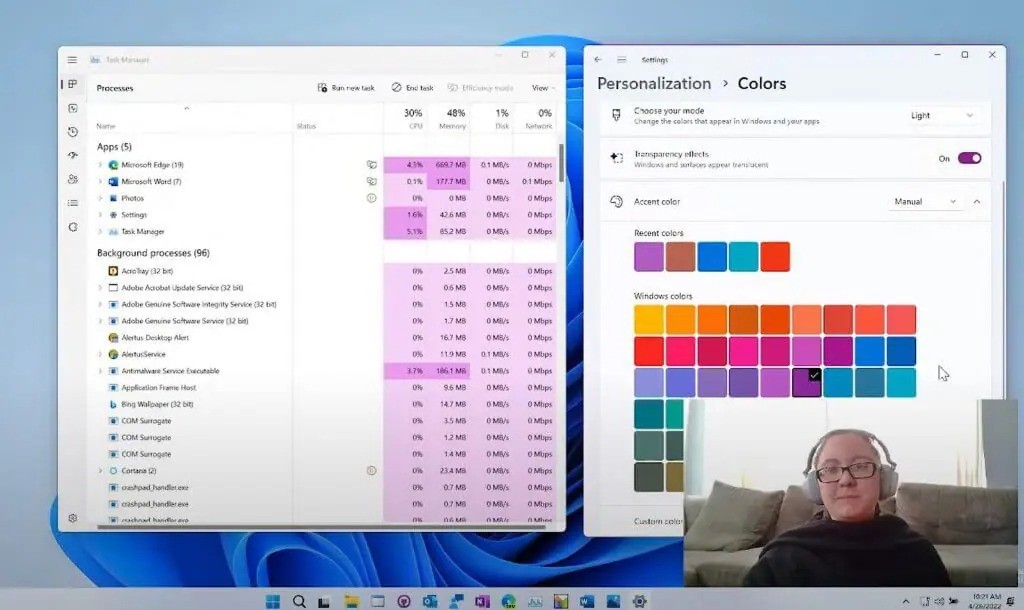Turn off Transparency effects toggle
The width and height of the screenshot is (1024, 610).
pos(969,158)
